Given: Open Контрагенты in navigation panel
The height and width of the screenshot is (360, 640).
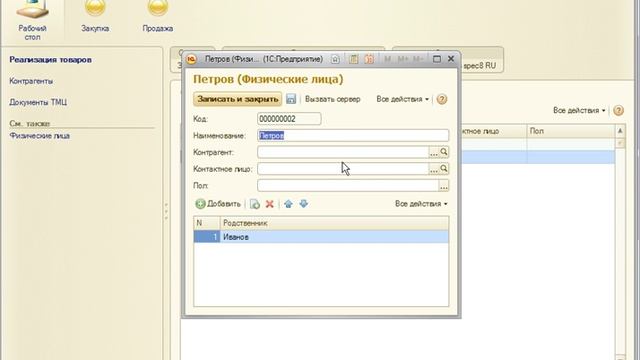Looking at the screenshot, I should pos(31,81).
